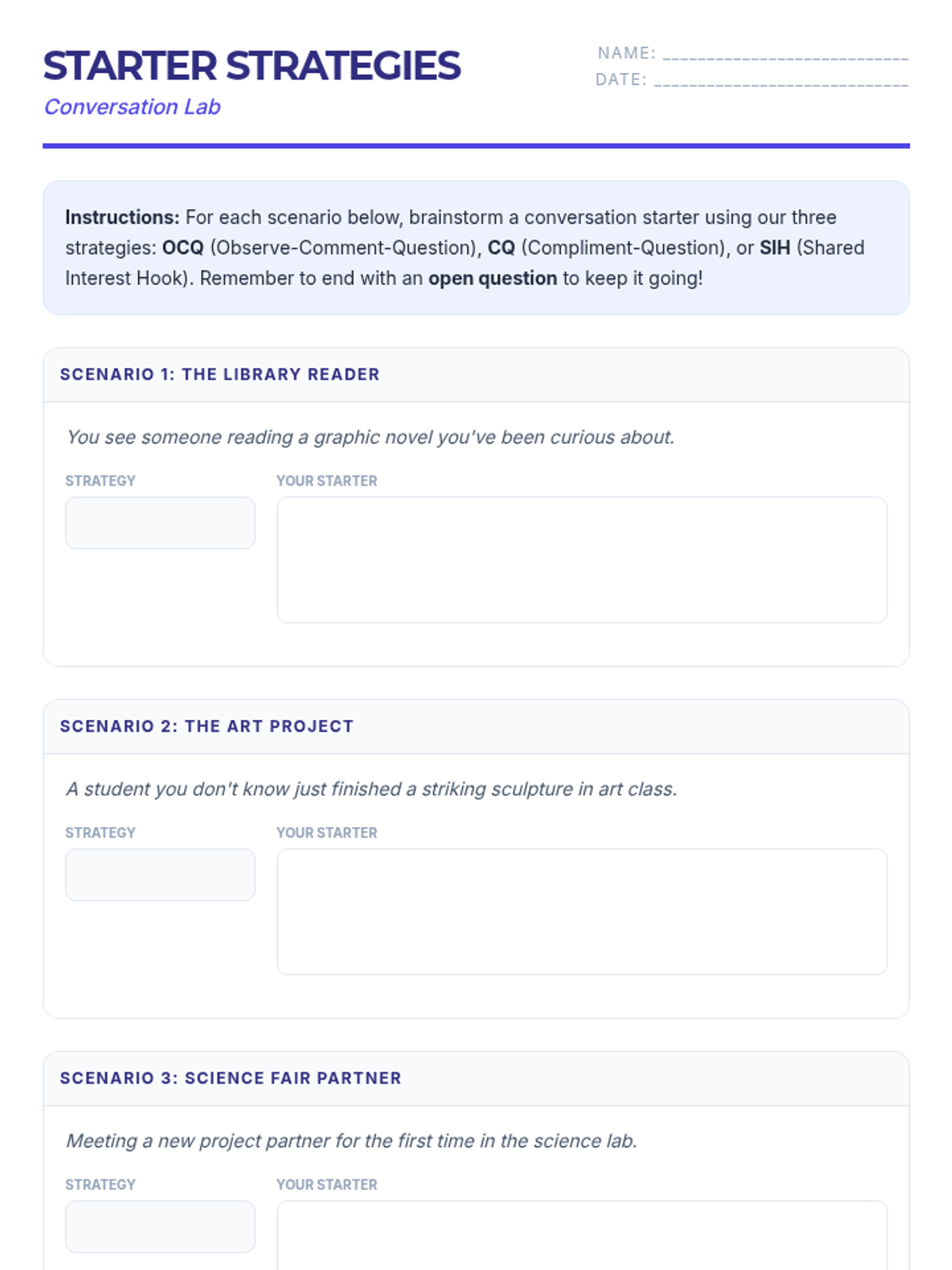Image resolution: width=952 pixels, height=1270 pixels.
Task: Click the Scenario 1 'Your Starter' text area
Action: (x=582, y=560)
